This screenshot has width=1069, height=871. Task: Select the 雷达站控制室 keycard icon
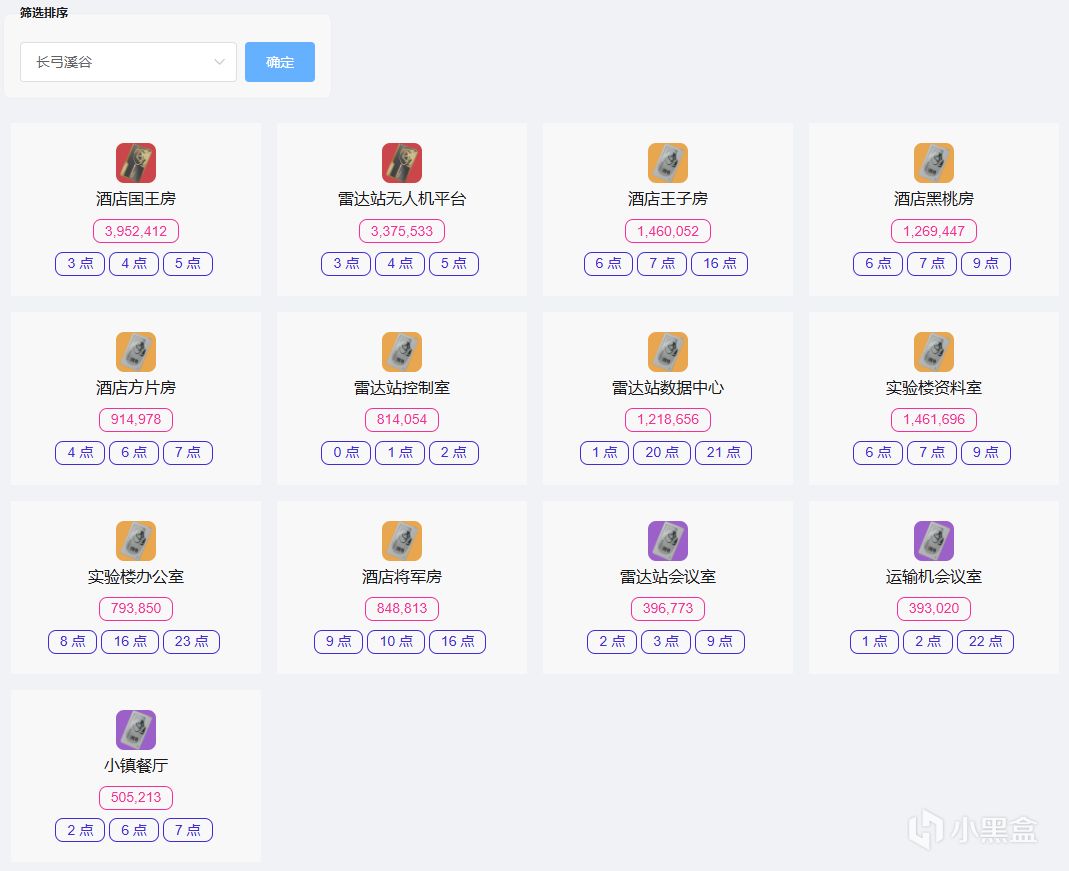point(402,352)
